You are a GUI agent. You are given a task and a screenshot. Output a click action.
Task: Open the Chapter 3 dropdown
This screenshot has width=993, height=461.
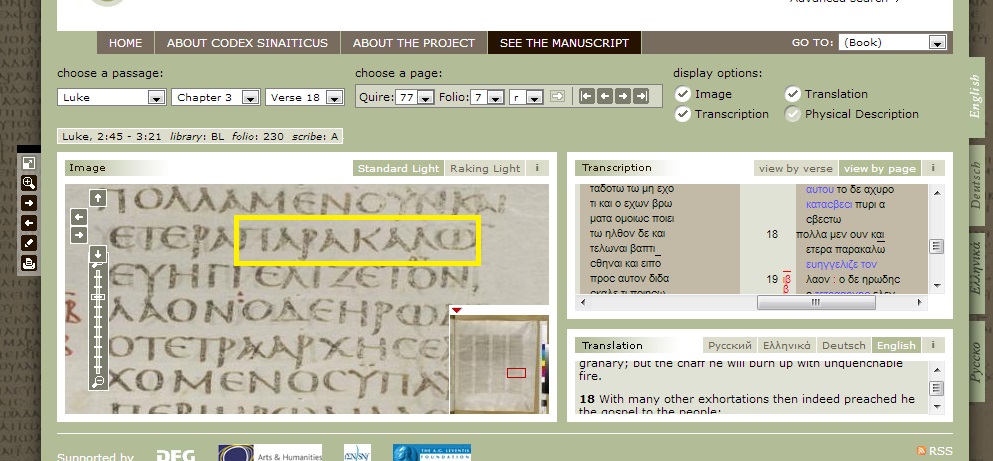click(216, 98)
